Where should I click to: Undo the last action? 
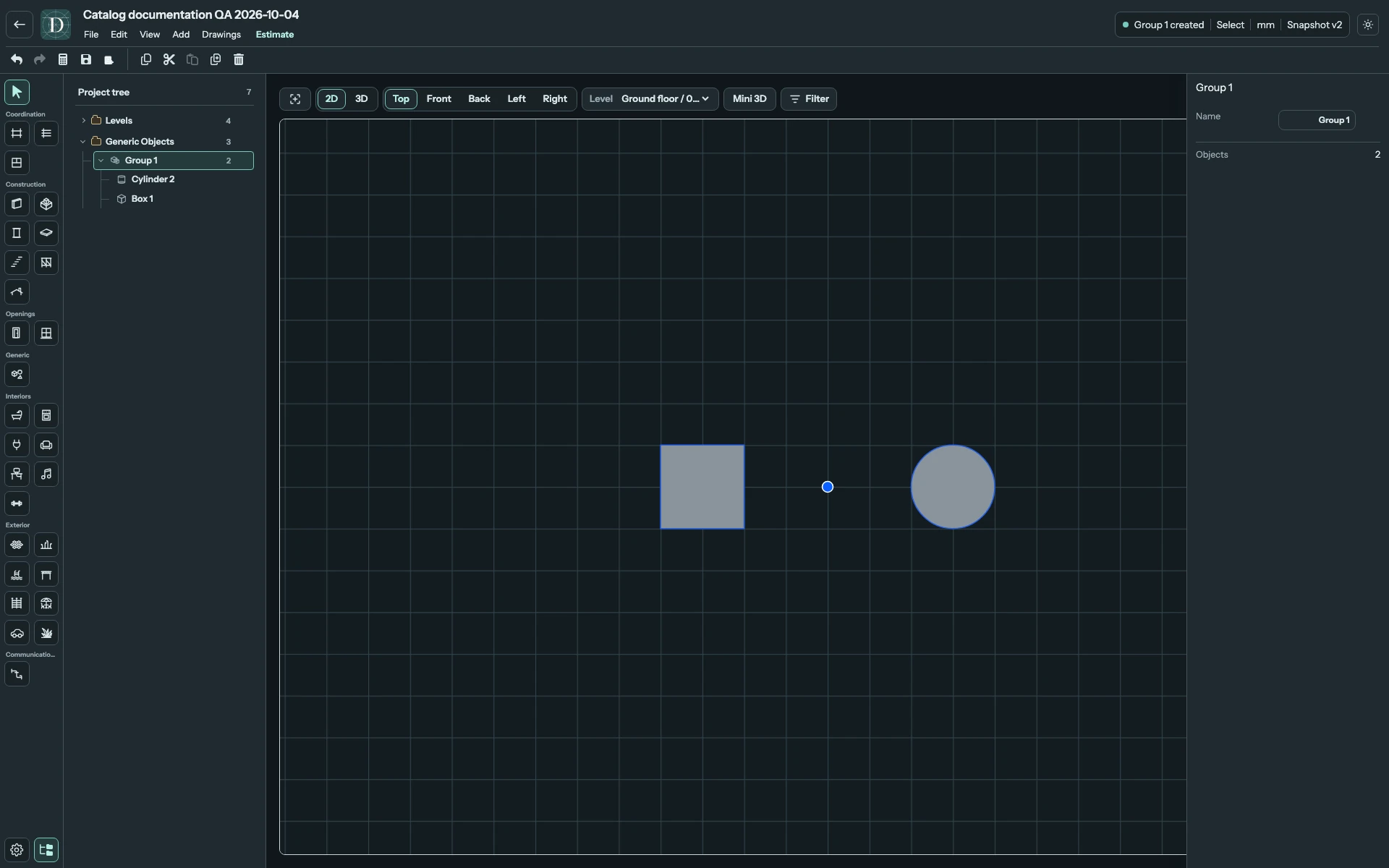pyautogui.click(x=17, y=59)
